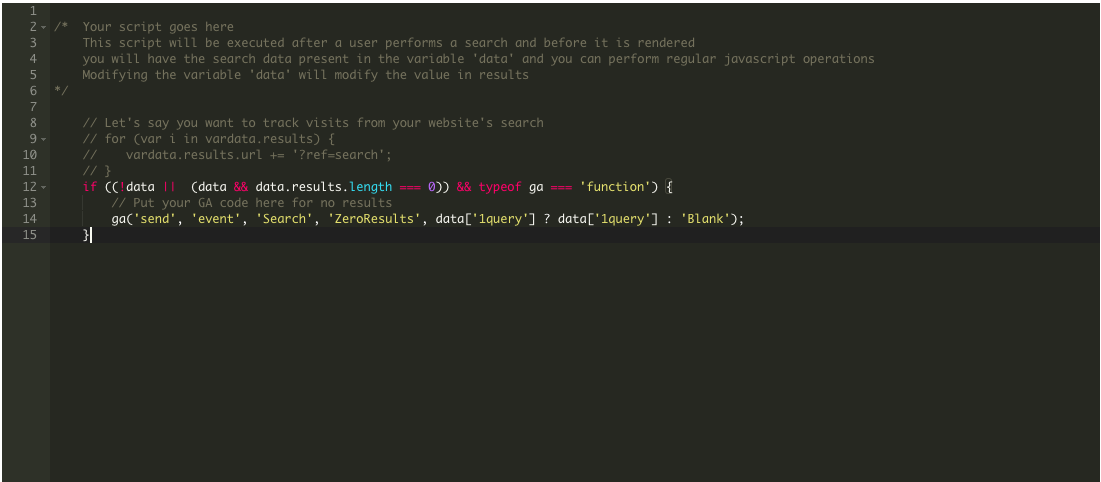Click the closing '*/' on line 6

(61, 91)
